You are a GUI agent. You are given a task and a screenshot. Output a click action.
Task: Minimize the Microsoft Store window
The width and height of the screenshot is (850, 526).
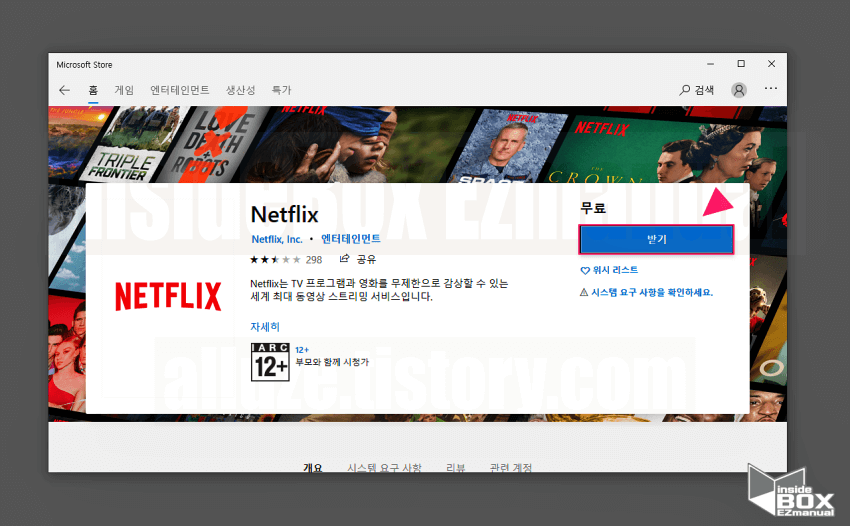click(x=711, y=64)
